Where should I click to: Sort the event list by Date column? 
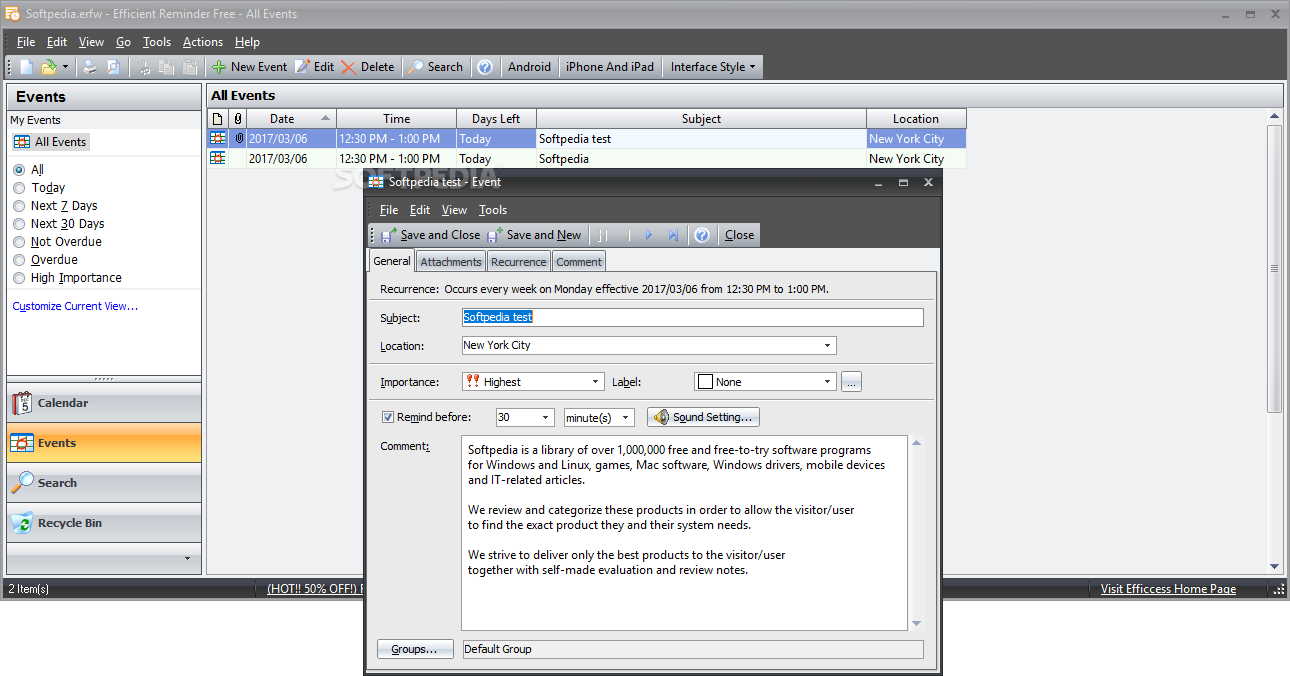click(x=291, y=119)
